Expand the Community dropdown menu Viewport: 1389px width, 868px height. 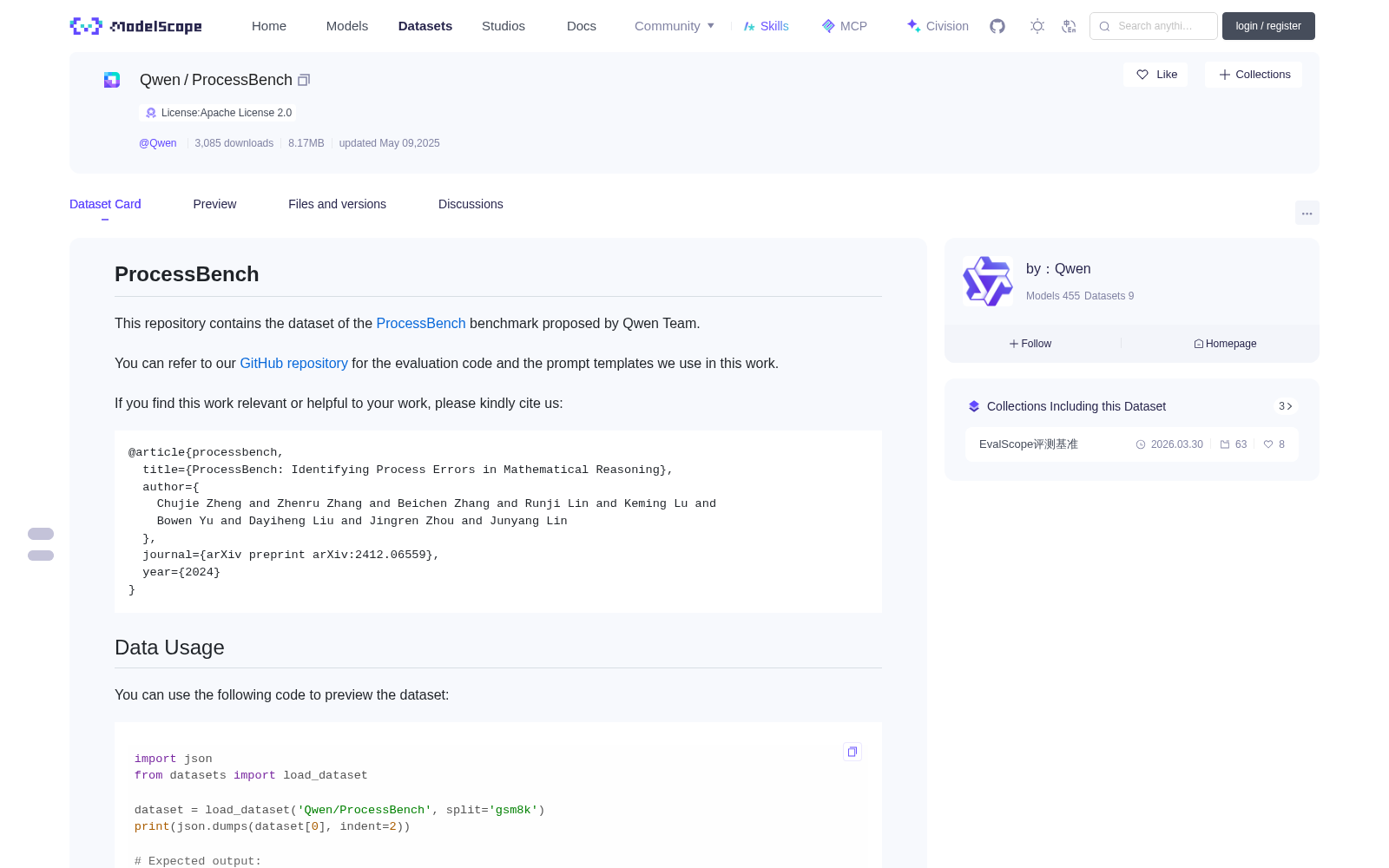coord(675,26)
